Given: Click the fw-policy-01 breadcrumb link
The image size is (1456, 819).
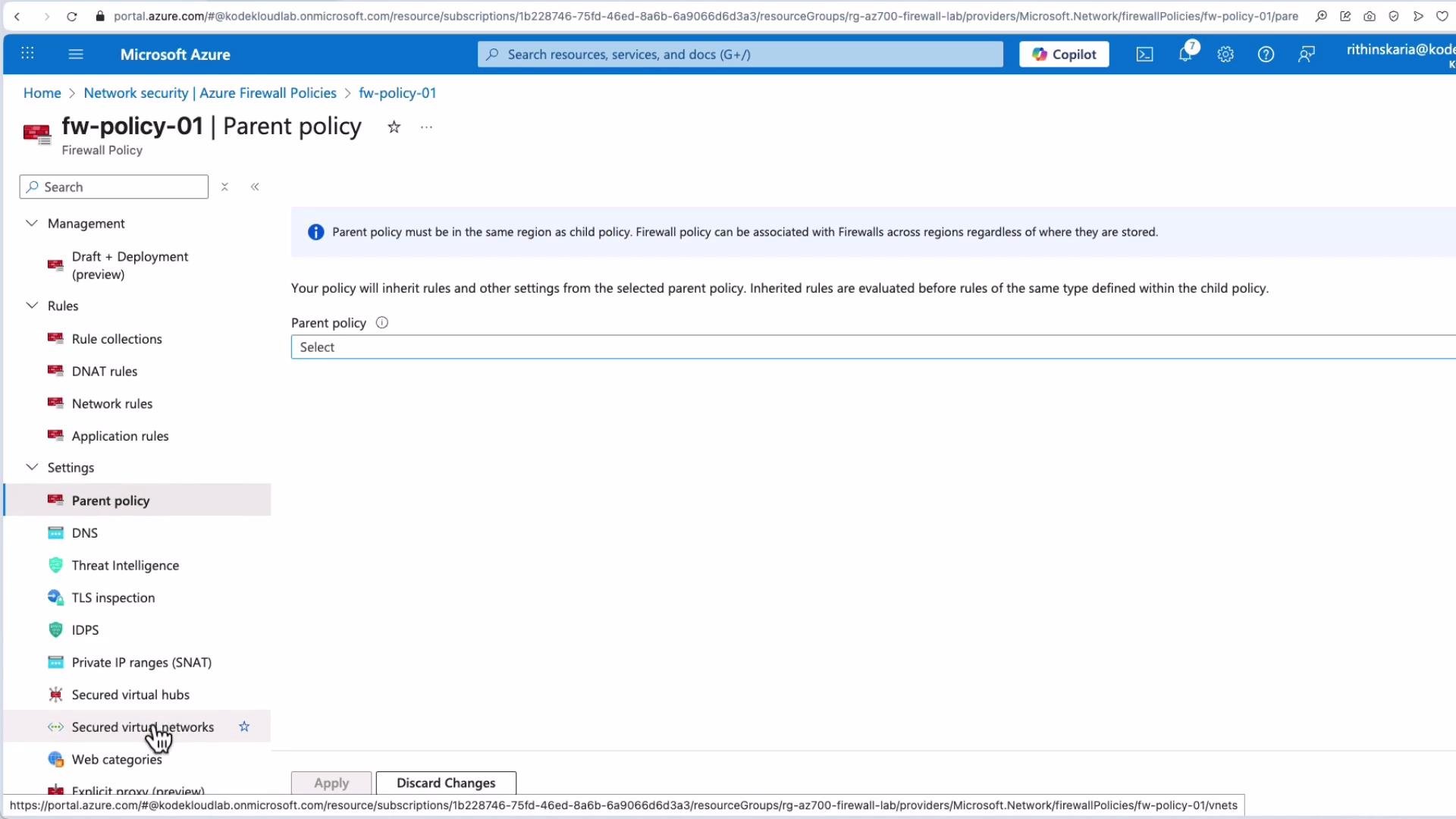Looking at the screenshot, I should coord(397,93).
